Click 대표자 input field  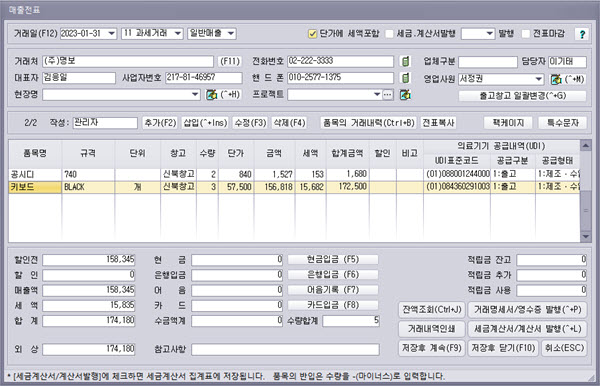click(79, 78)
